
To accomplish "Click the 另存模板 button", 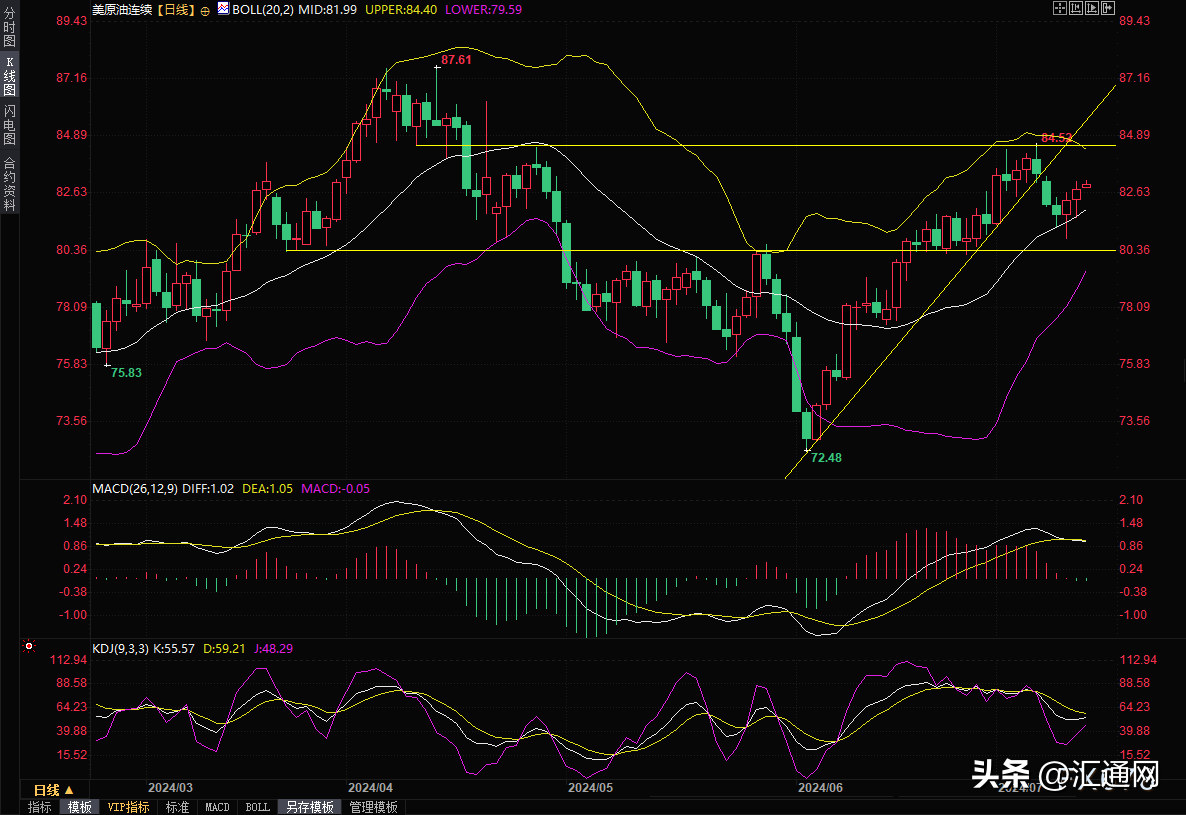I will [x=309, y=807].
